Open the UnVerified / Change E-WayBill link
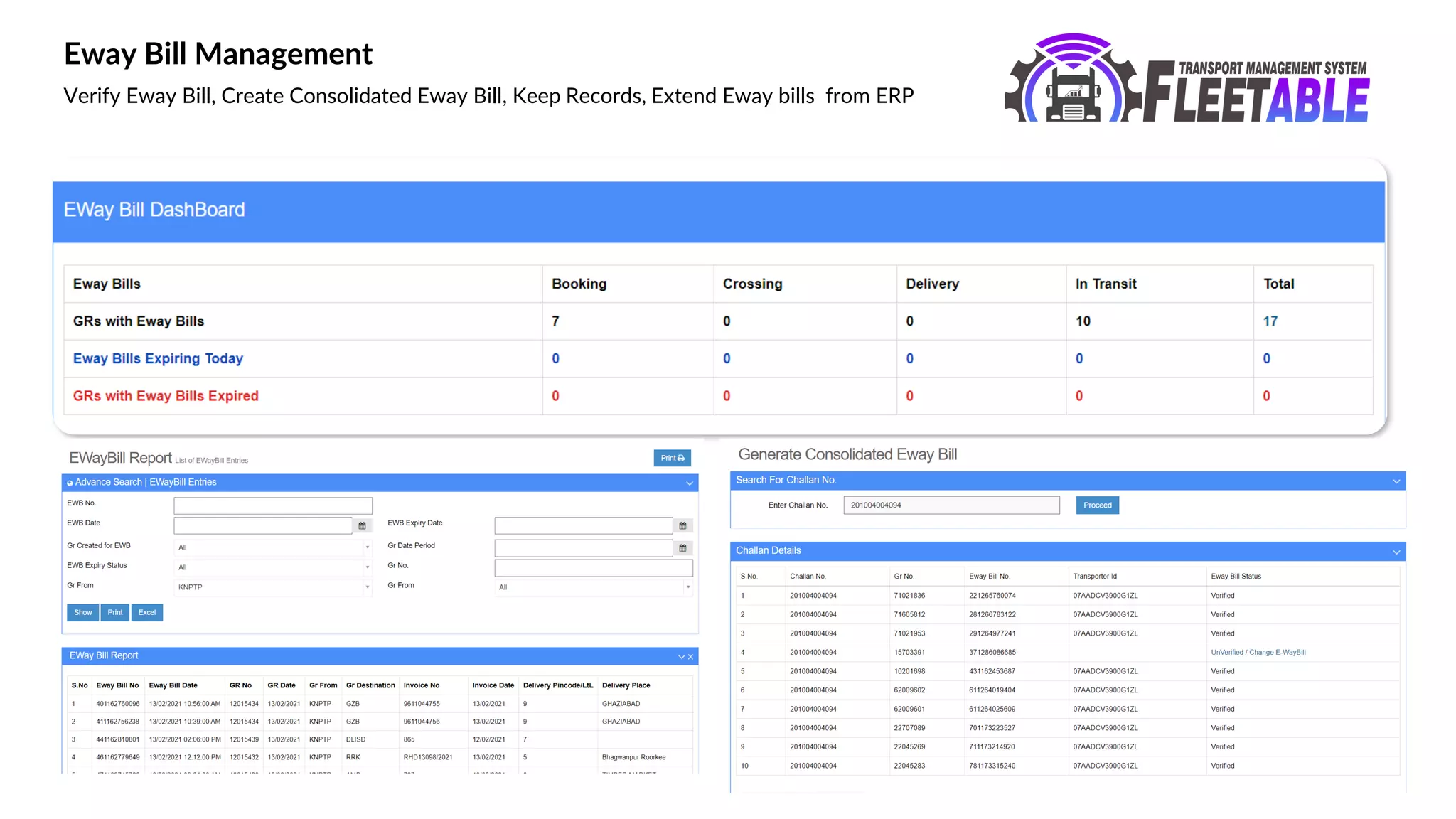Screen dimensions: 1456x819 [x=1258, y=652]
